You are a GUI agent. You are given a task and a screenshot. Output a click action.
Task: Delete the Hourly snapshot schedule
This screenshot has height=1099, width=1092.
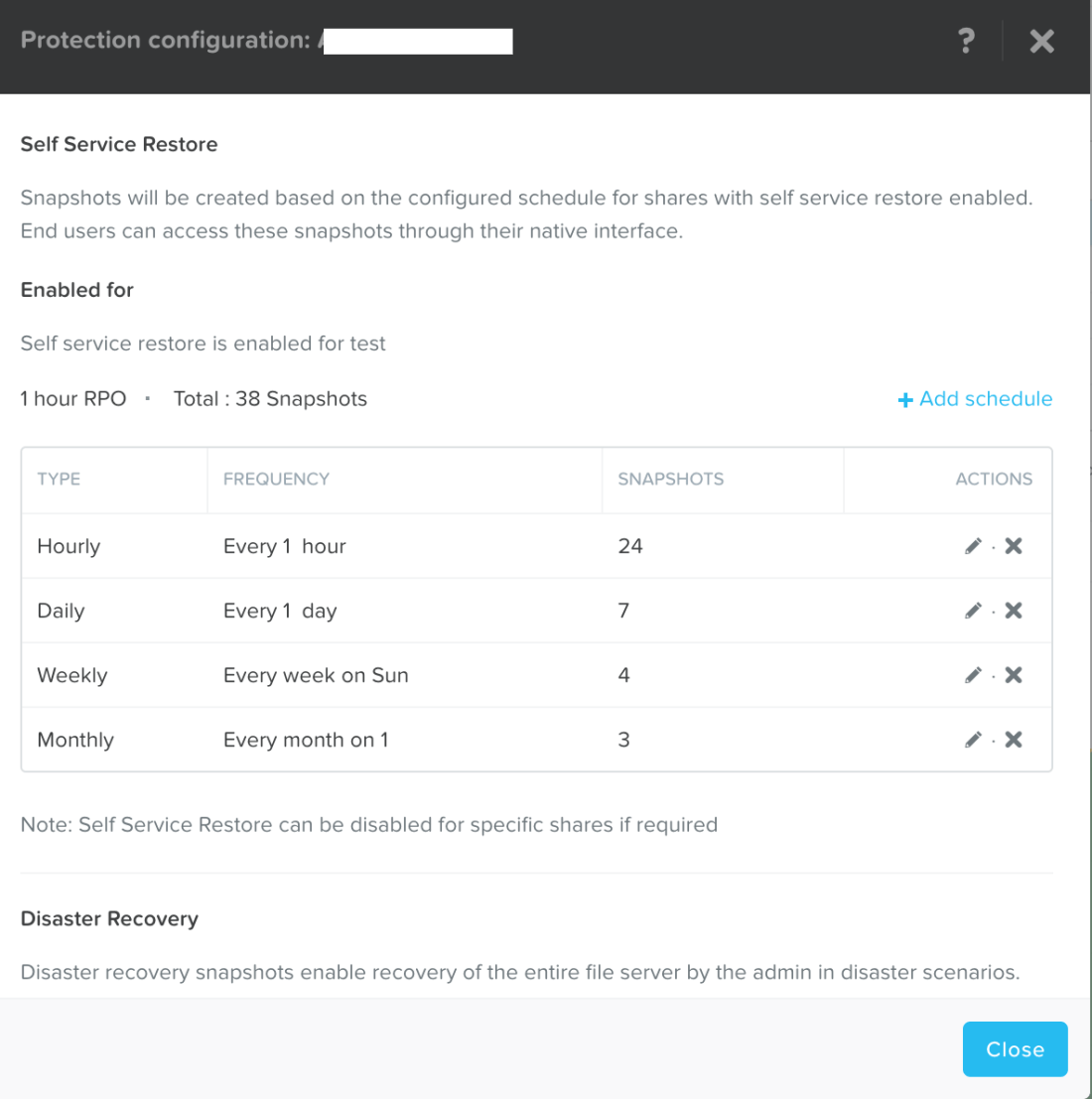tap(1014, 546)
